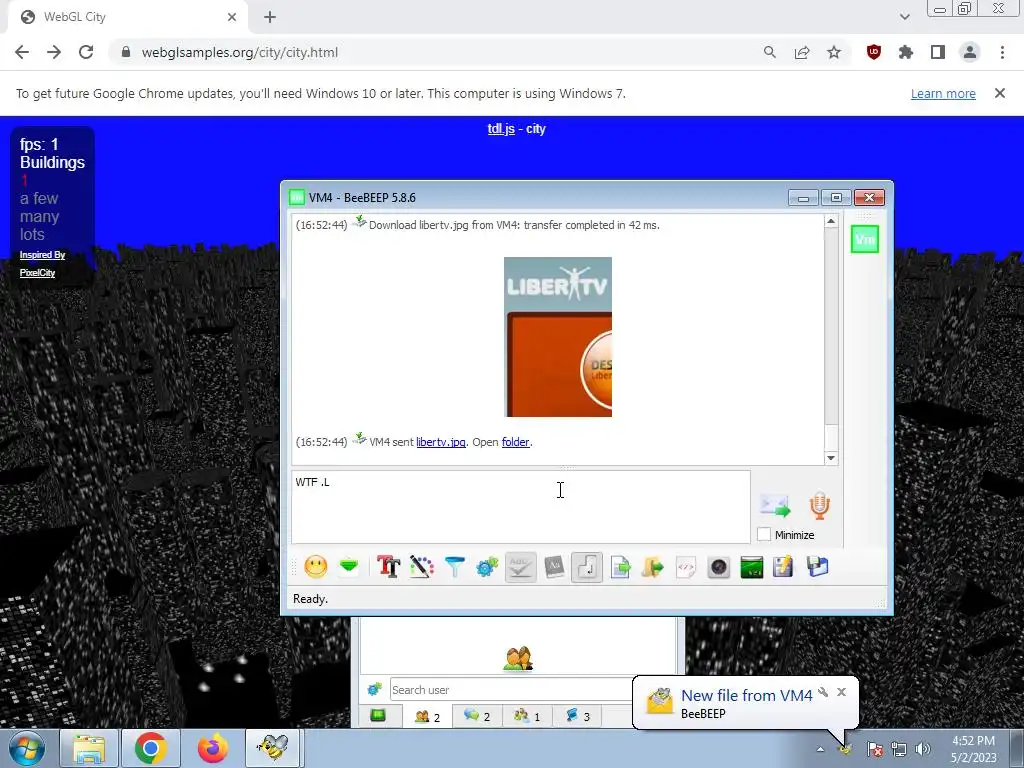1024x768 pixels.
Task: Open the PixelCity link
Action: pyautogui.click(x=37, y=272)
